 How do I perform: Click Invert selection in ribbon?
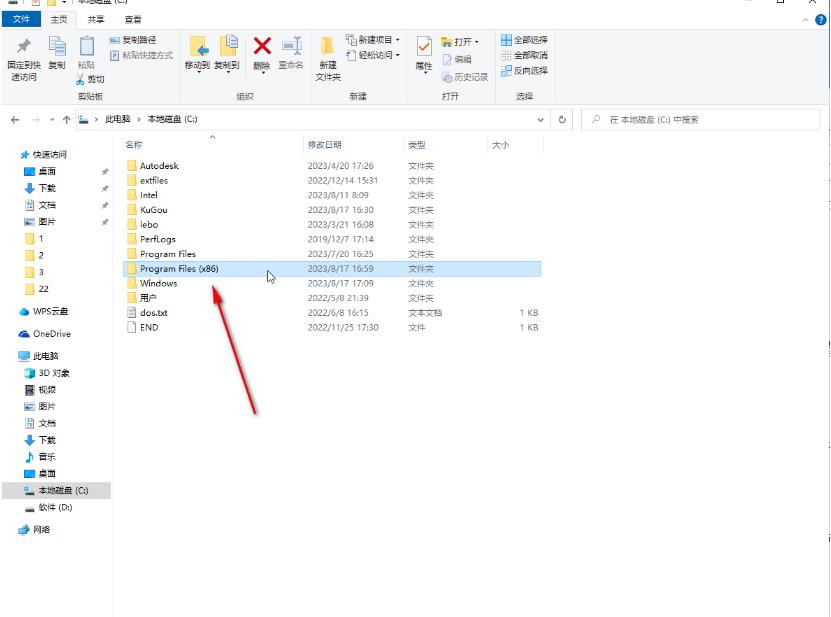coord(524,70)
